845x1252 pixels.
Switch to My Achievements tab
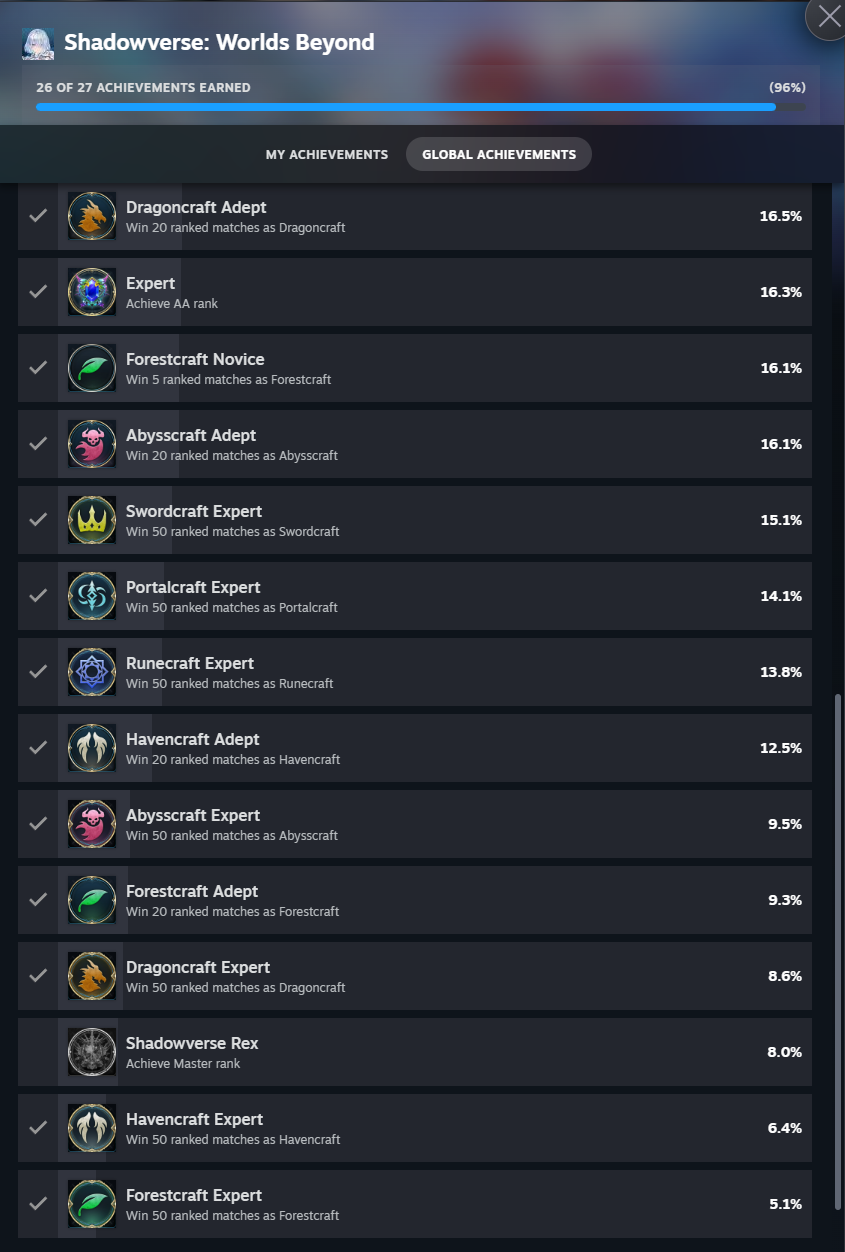pyautogui.click(x=327, y=155)
